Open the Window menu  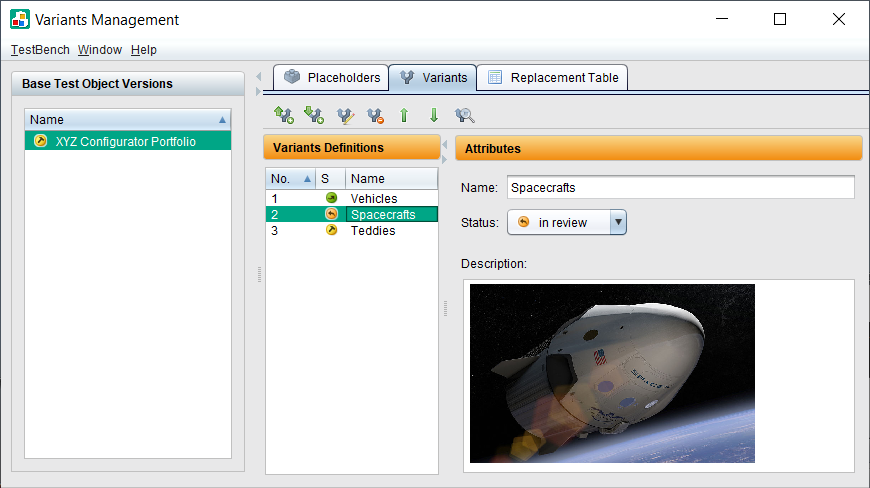(100, 50)
